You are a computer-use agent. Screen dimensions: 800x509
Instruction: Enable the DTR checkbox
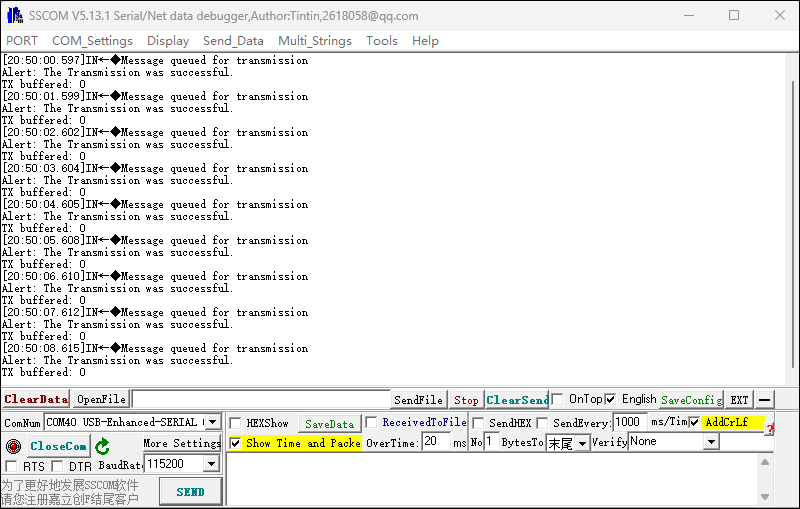[x=57, y=466]
